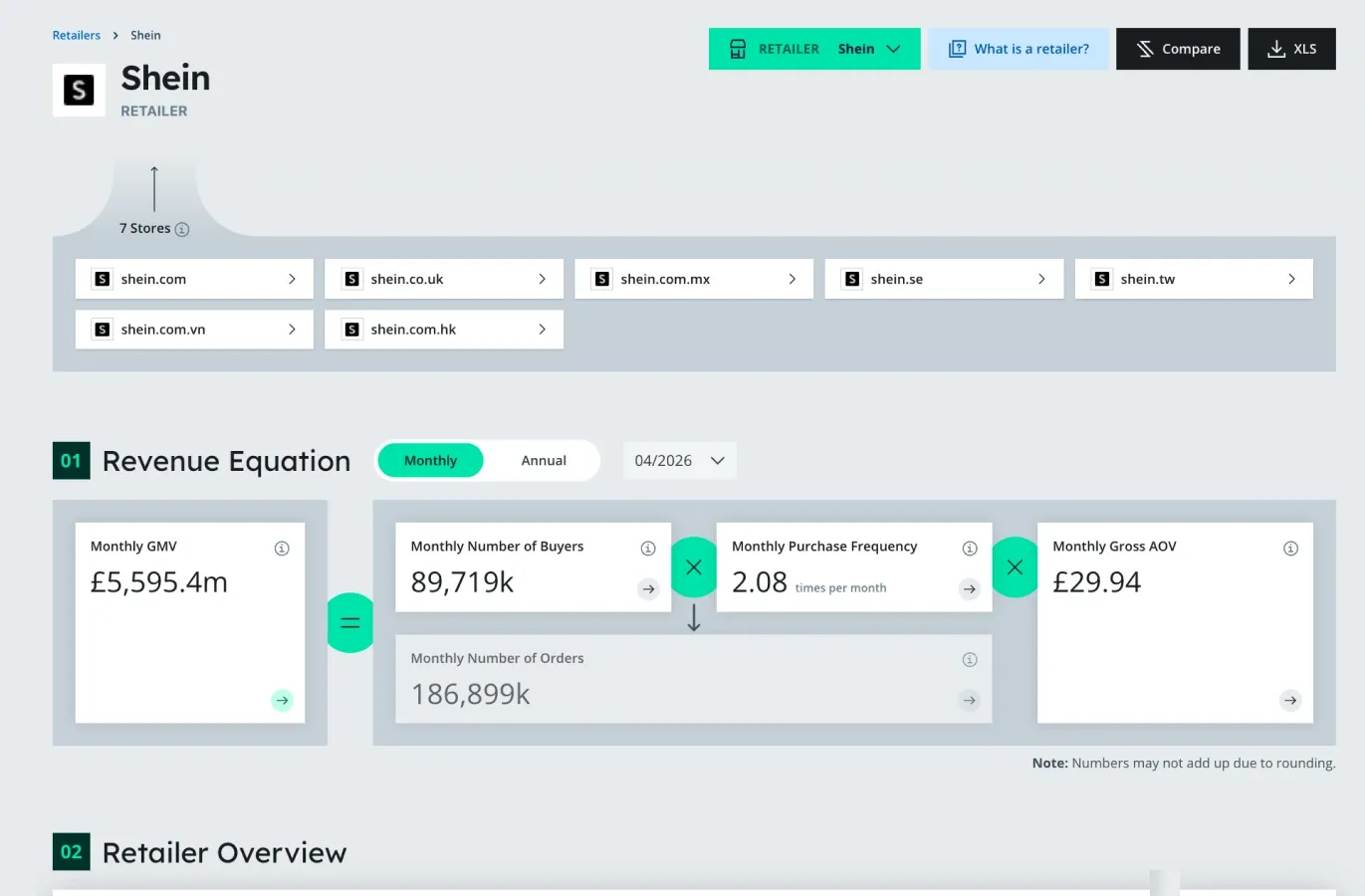
Task: Download the XLS export
Action: coord(1291,49)
